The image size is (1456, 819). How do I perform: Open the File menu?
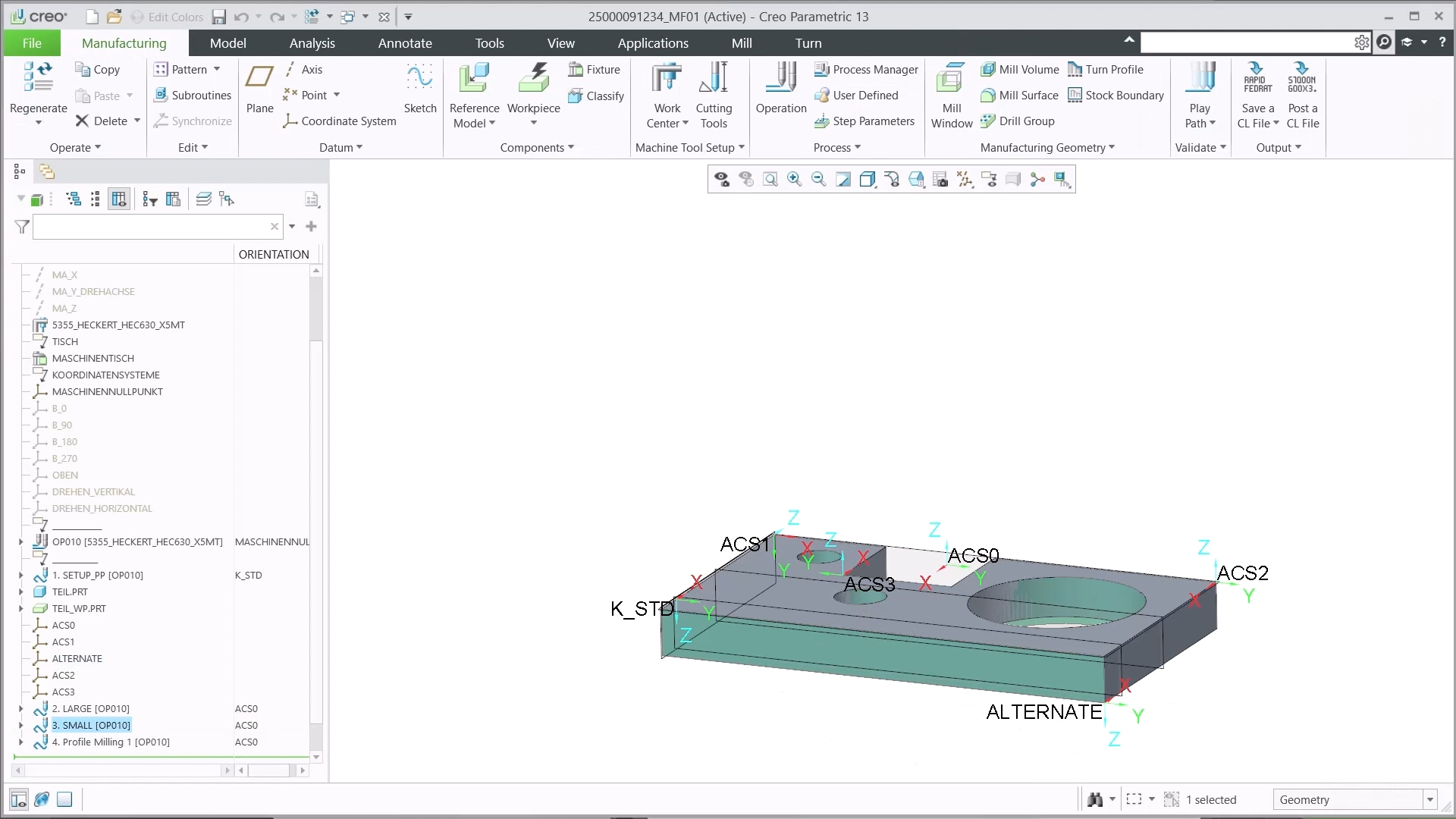32,43
